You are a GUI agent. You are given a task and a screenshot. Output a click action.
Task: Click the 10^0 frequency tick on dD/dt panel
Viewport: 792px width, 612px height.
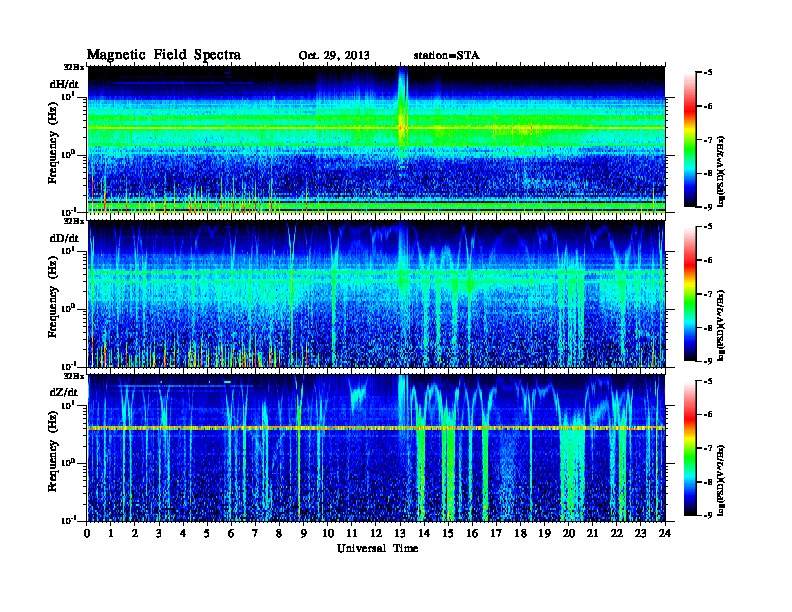point(67,309)
